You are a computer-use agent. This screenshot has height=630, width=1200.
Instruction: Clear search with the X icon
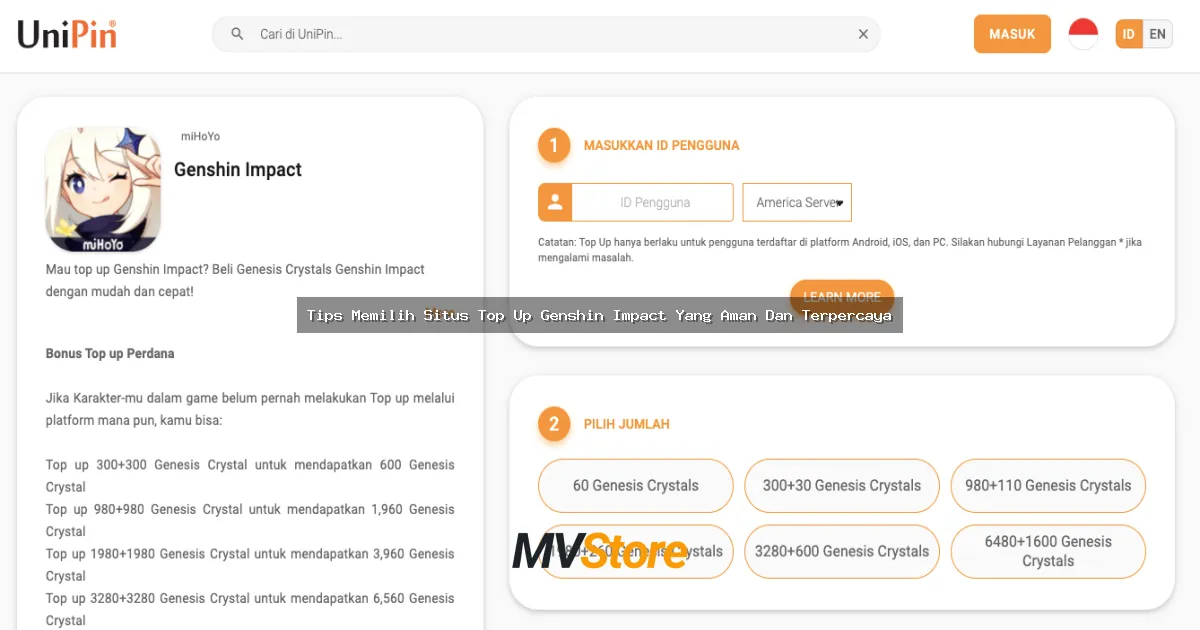pyautogui.click(x=863, y=34)
